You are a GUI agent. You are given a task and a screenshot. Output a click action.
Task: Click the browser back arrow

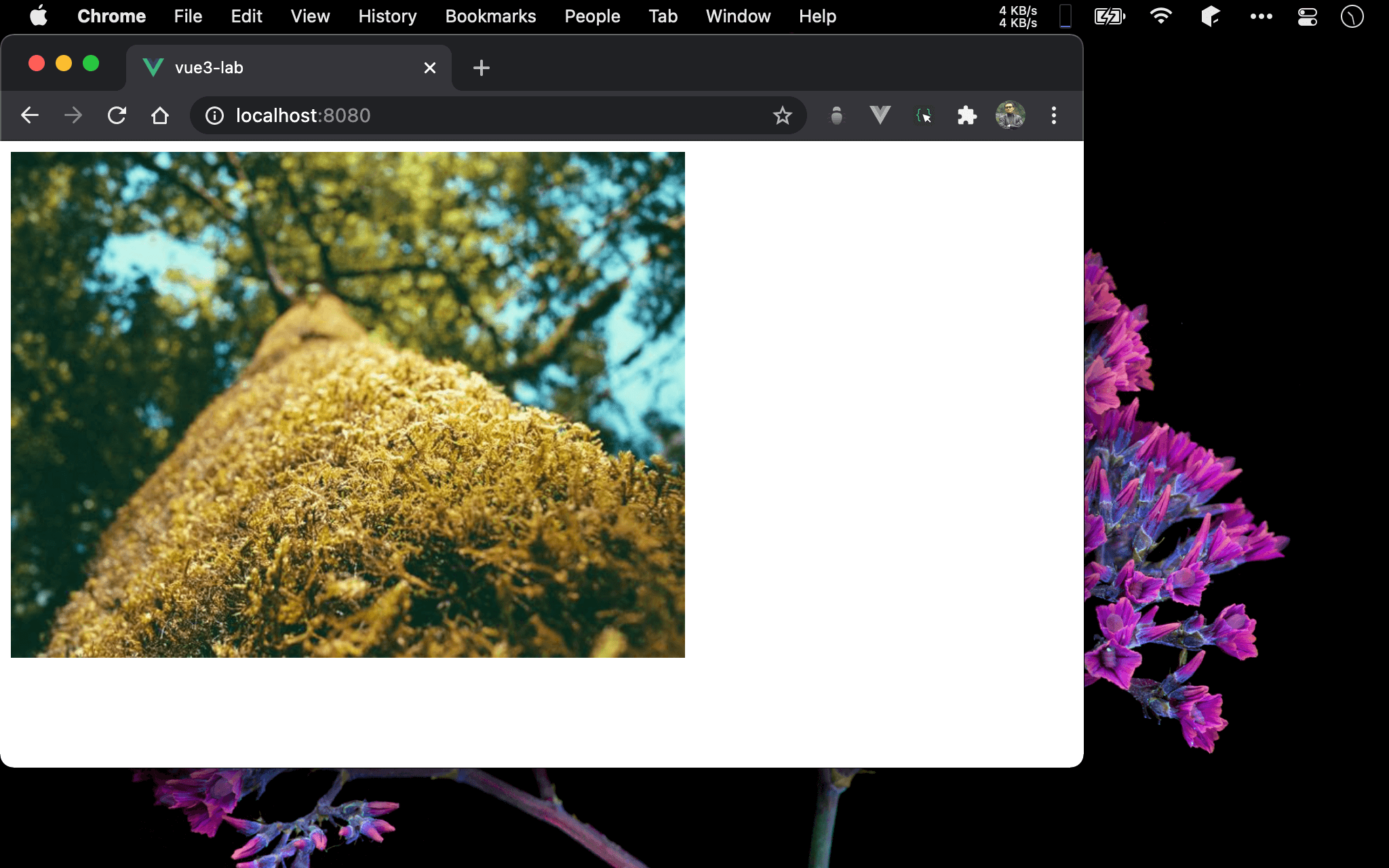30,115
